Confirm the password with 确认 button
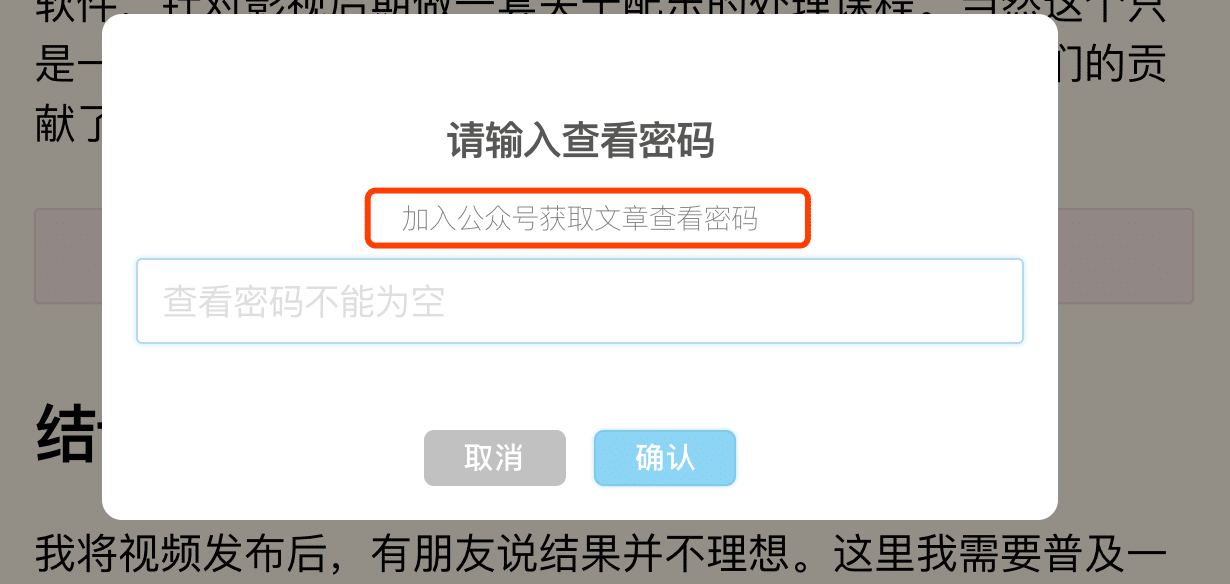 coord(665,458)
